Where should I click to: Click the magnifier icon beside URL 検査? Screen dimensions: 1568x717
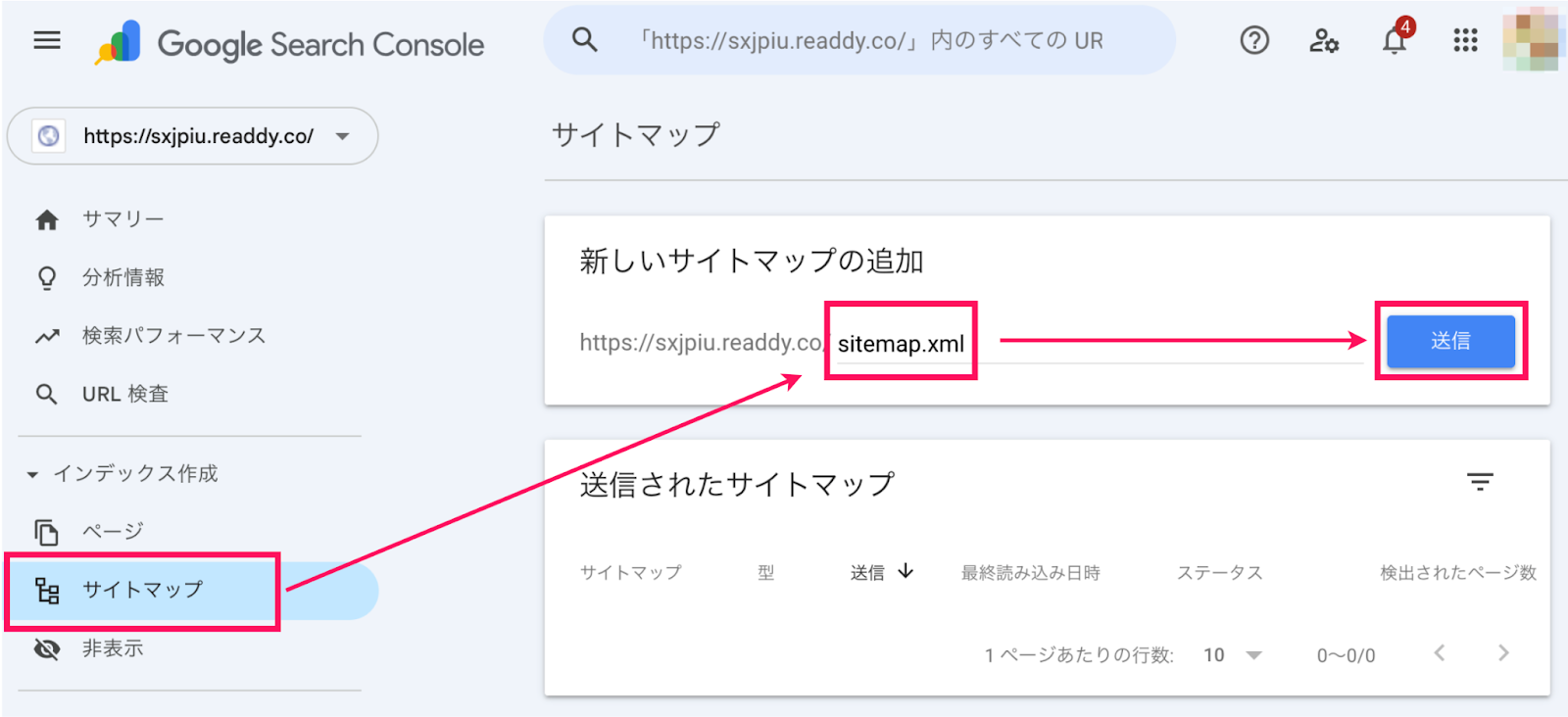point(46,394)
